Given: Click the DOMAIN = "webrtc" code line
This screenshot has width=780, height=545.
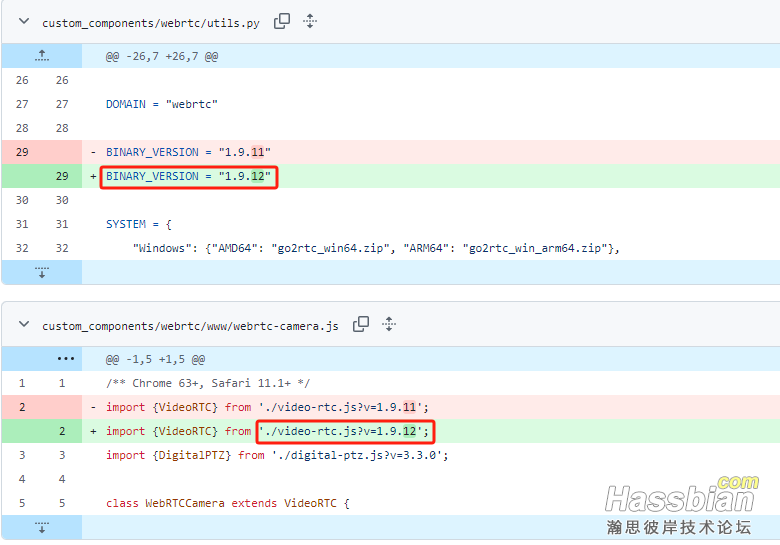Looking at the screenshot, I should click(162, 104).
